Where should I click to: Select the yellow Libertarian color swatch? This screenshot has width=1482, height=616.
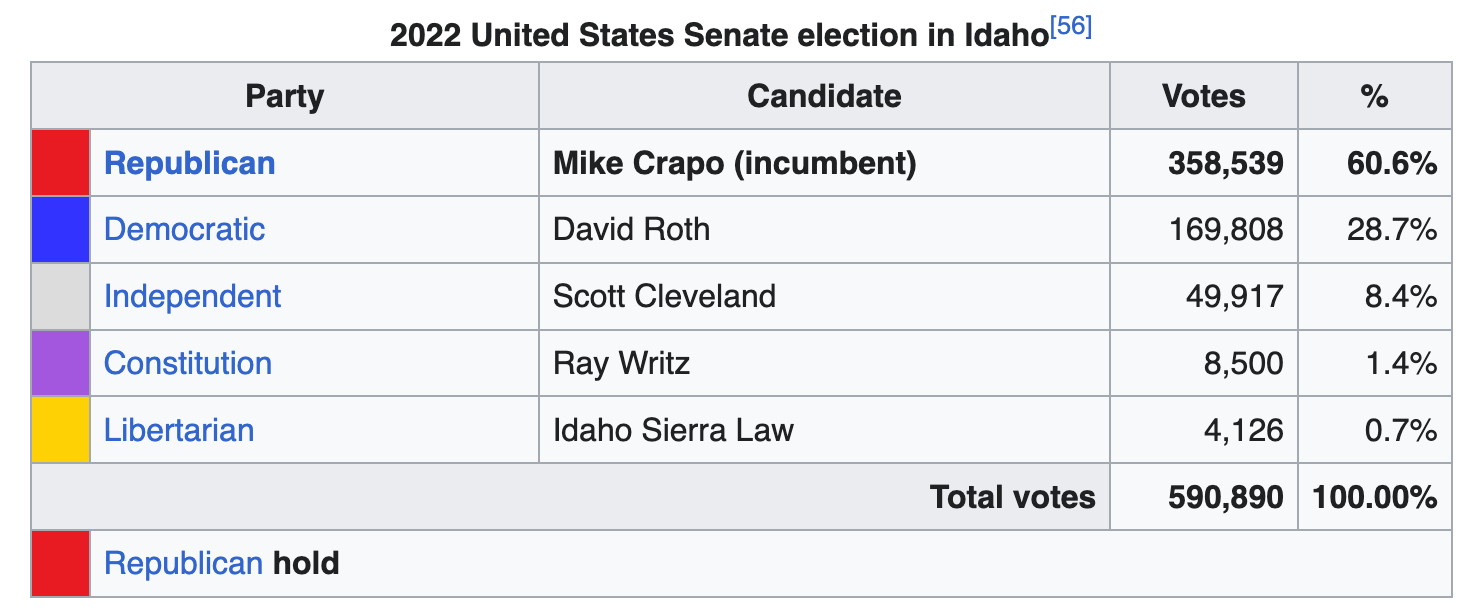[61, 430]
